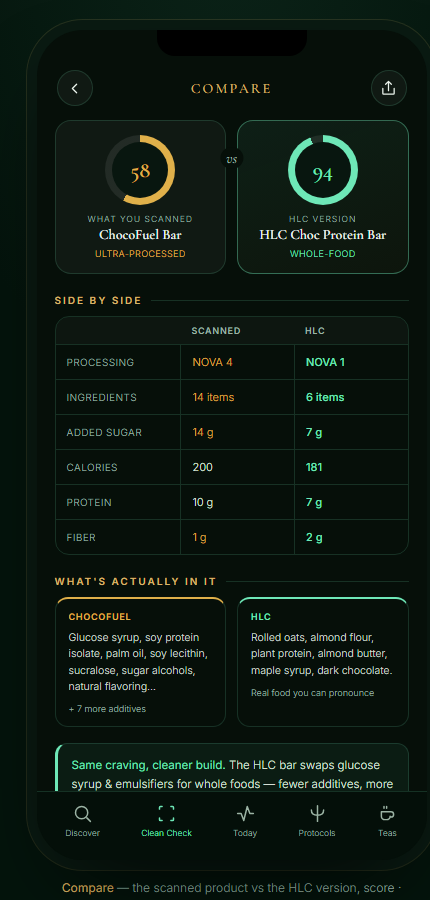Tap the Protocols trident icon
This screenshot has width=430, height=900.
pos(317,814)
